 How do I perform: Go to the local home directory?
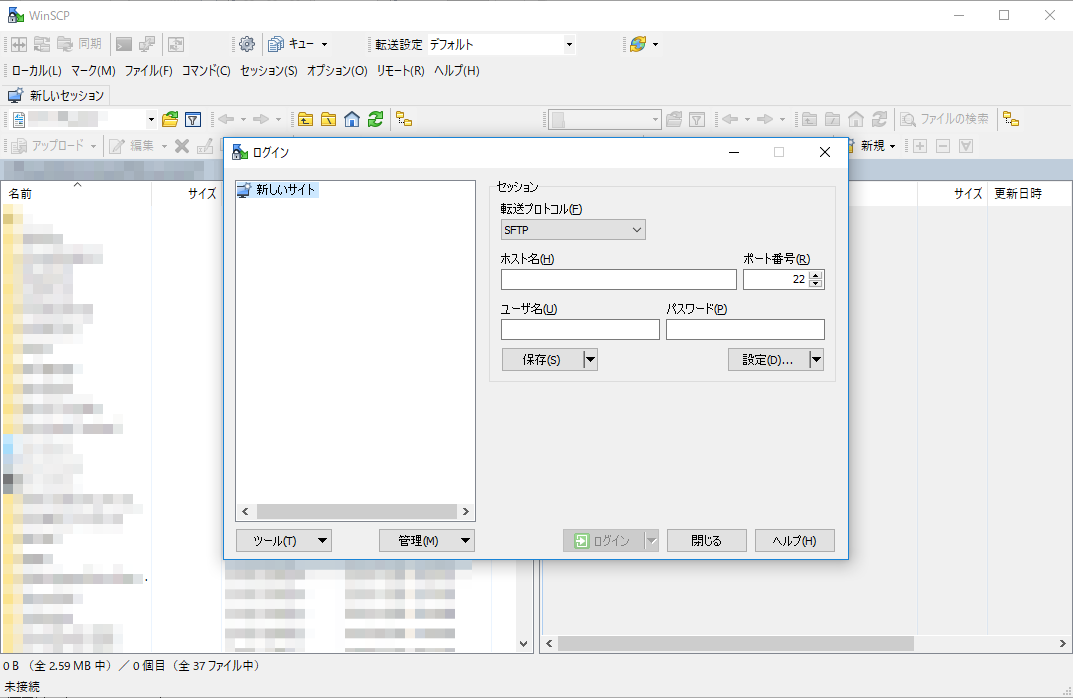[x=352, y=120]
